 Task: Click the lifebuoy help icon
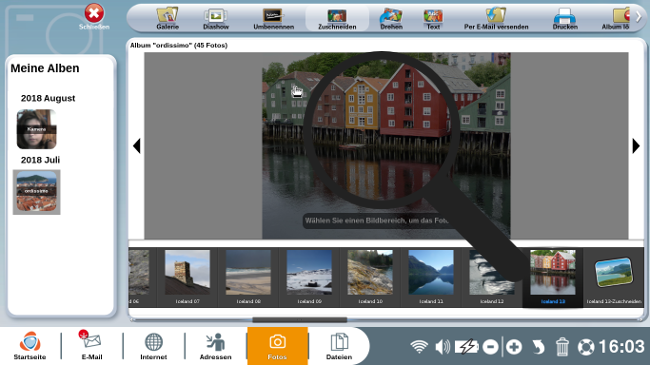tap(586, 347)
